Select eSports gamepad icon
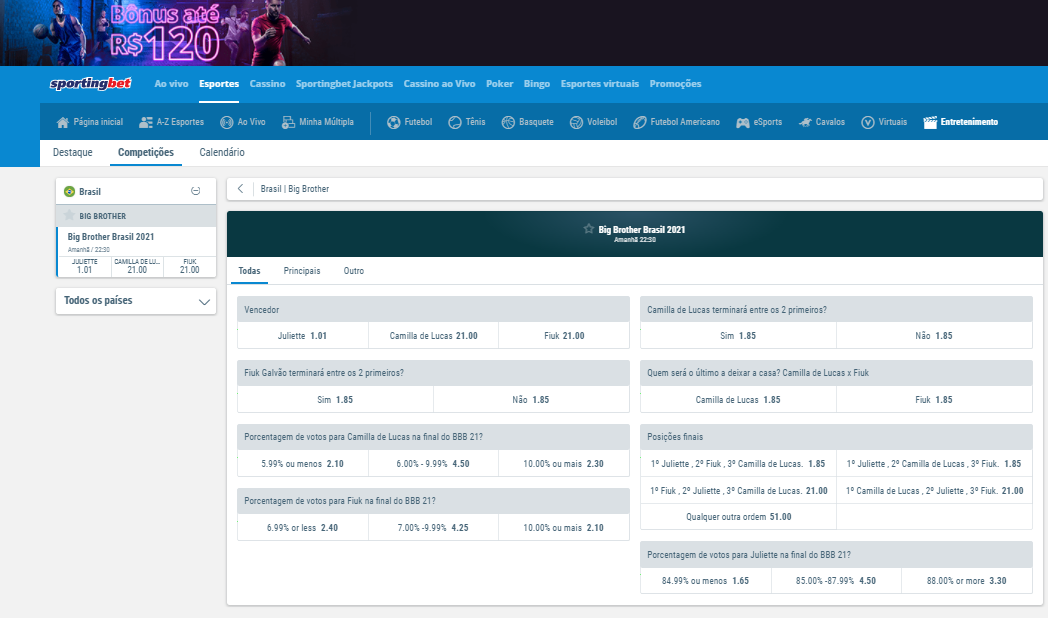The image size is (1048, 618). point(743,122)
